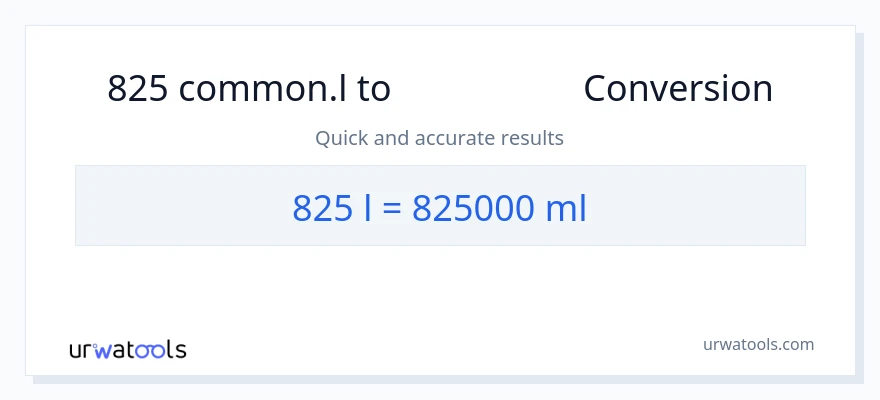Click the right empty area of the result box
This screenshot has height=400, width=880.
[x=700, y=206]
